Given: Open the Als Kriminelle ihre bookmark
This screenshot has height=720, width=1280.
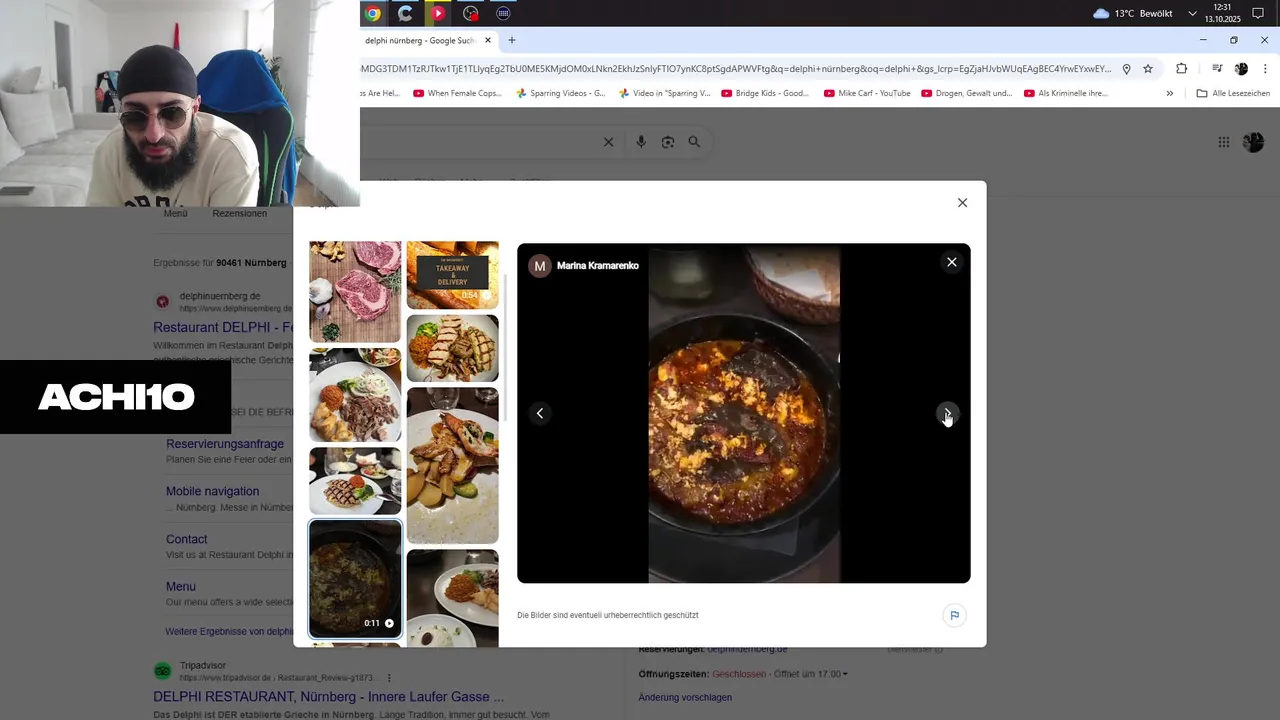Looking at the screenshot, I should pos(1065,93).
